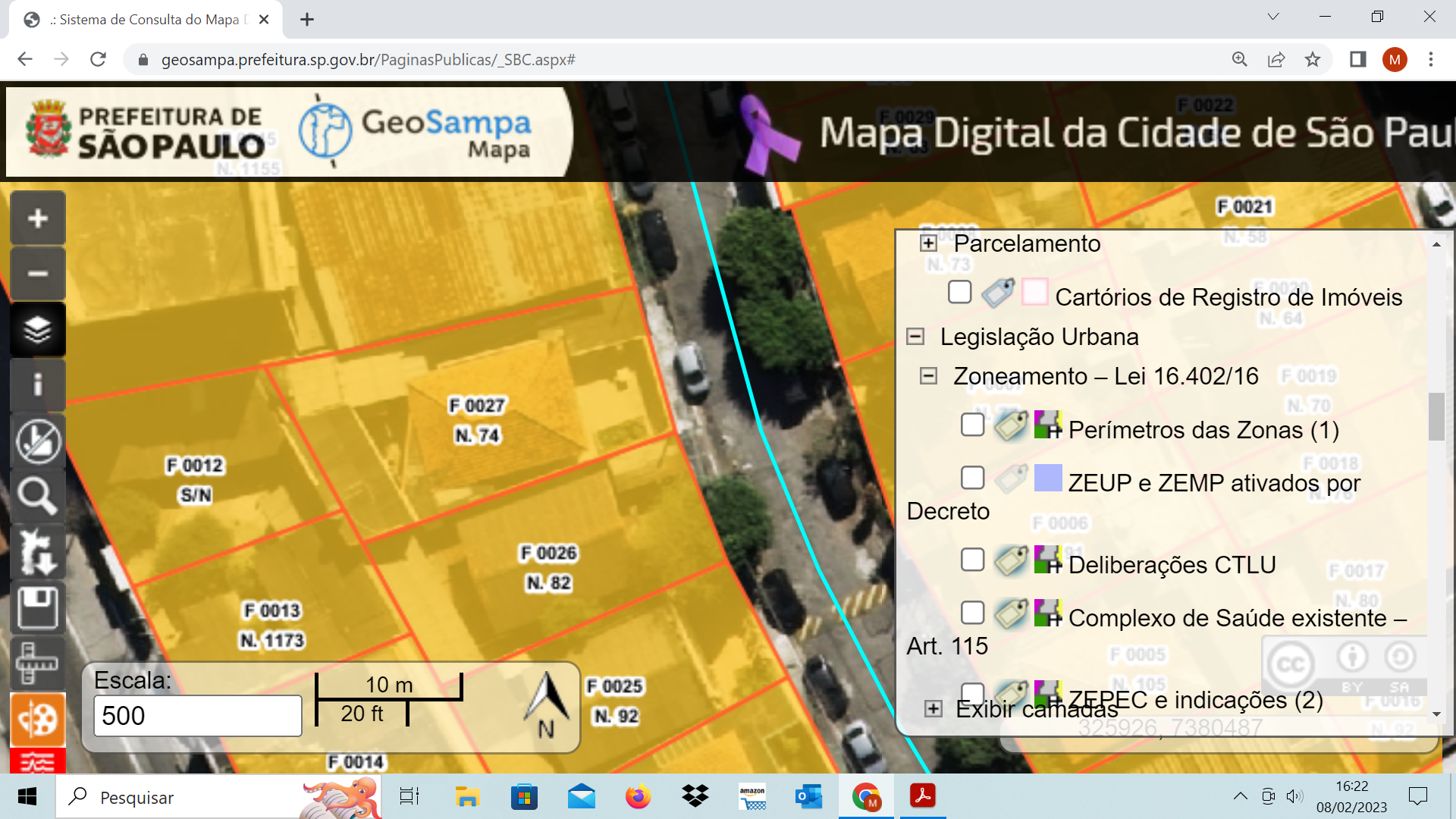
Task: Collapse Zoneamento – Lei 16.402/16 group
Action: click(x=928, y=376)
